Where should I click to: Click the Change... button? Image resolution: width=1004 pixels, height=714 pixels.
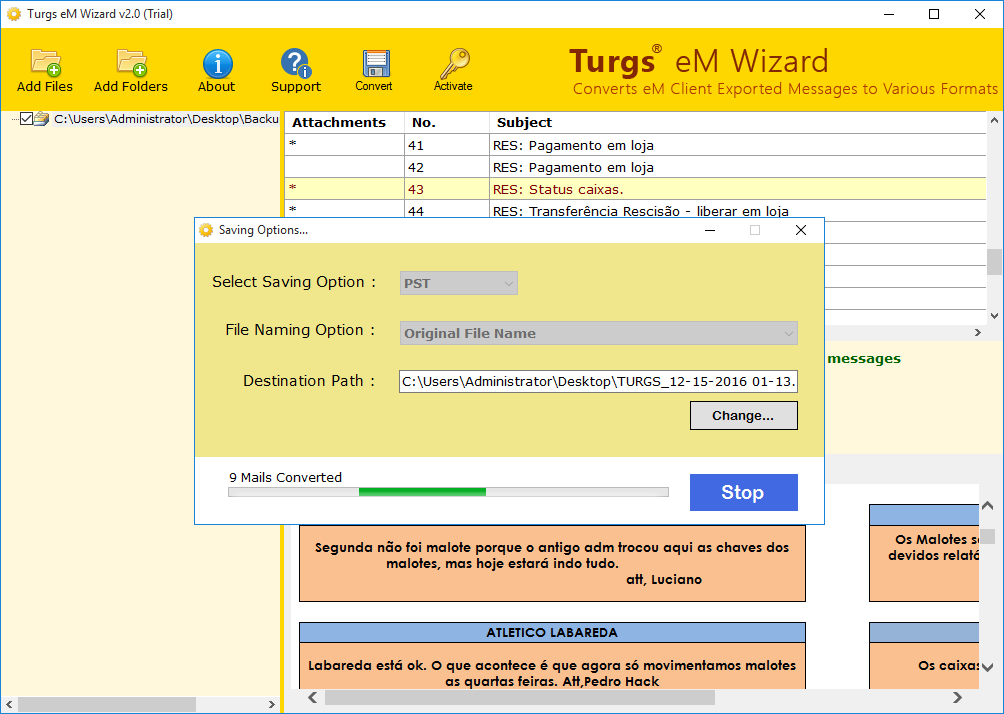[743, 416]
